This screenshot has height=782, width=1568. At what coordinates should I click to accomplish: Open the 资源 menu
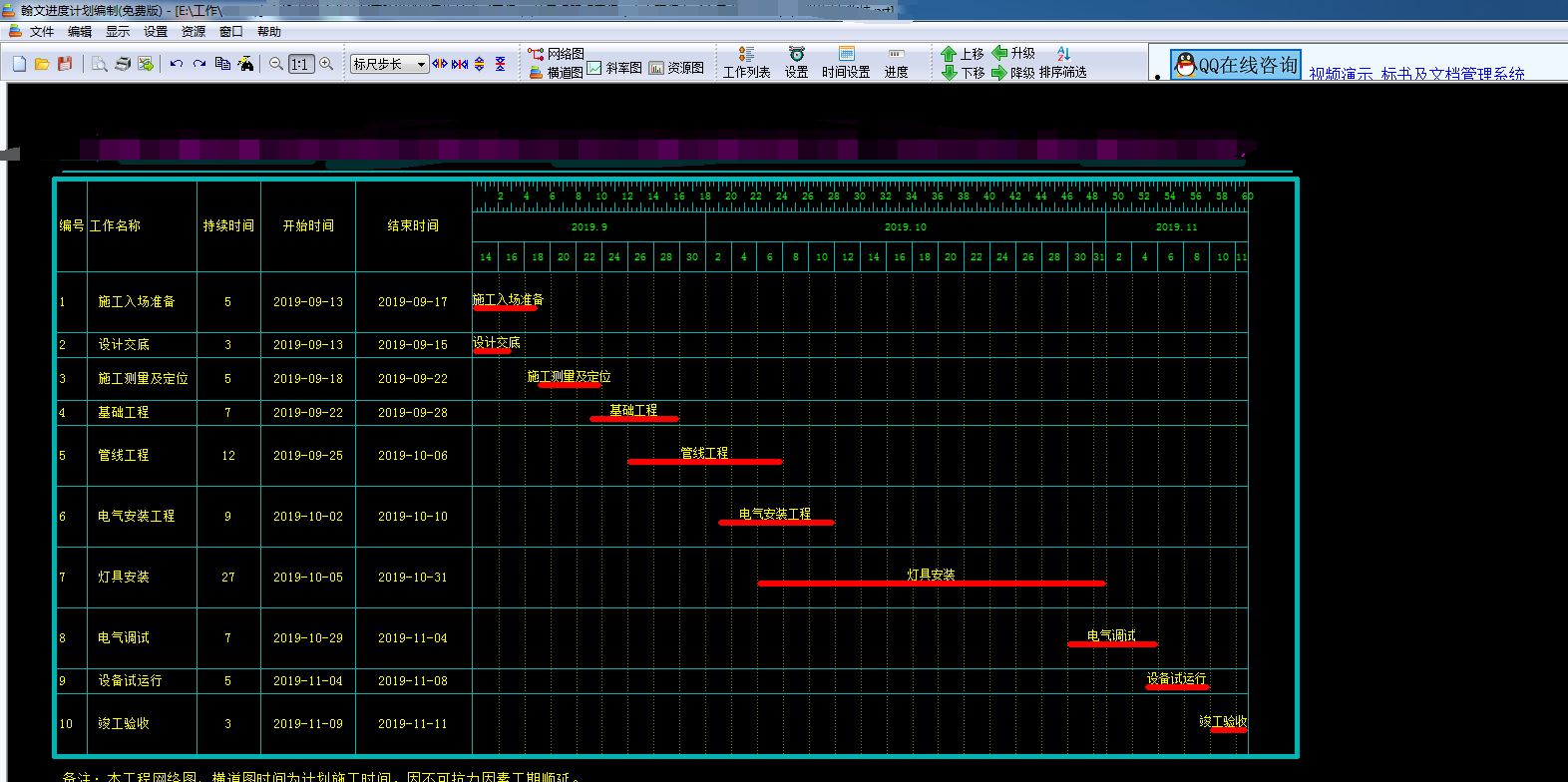pos(194,31)
